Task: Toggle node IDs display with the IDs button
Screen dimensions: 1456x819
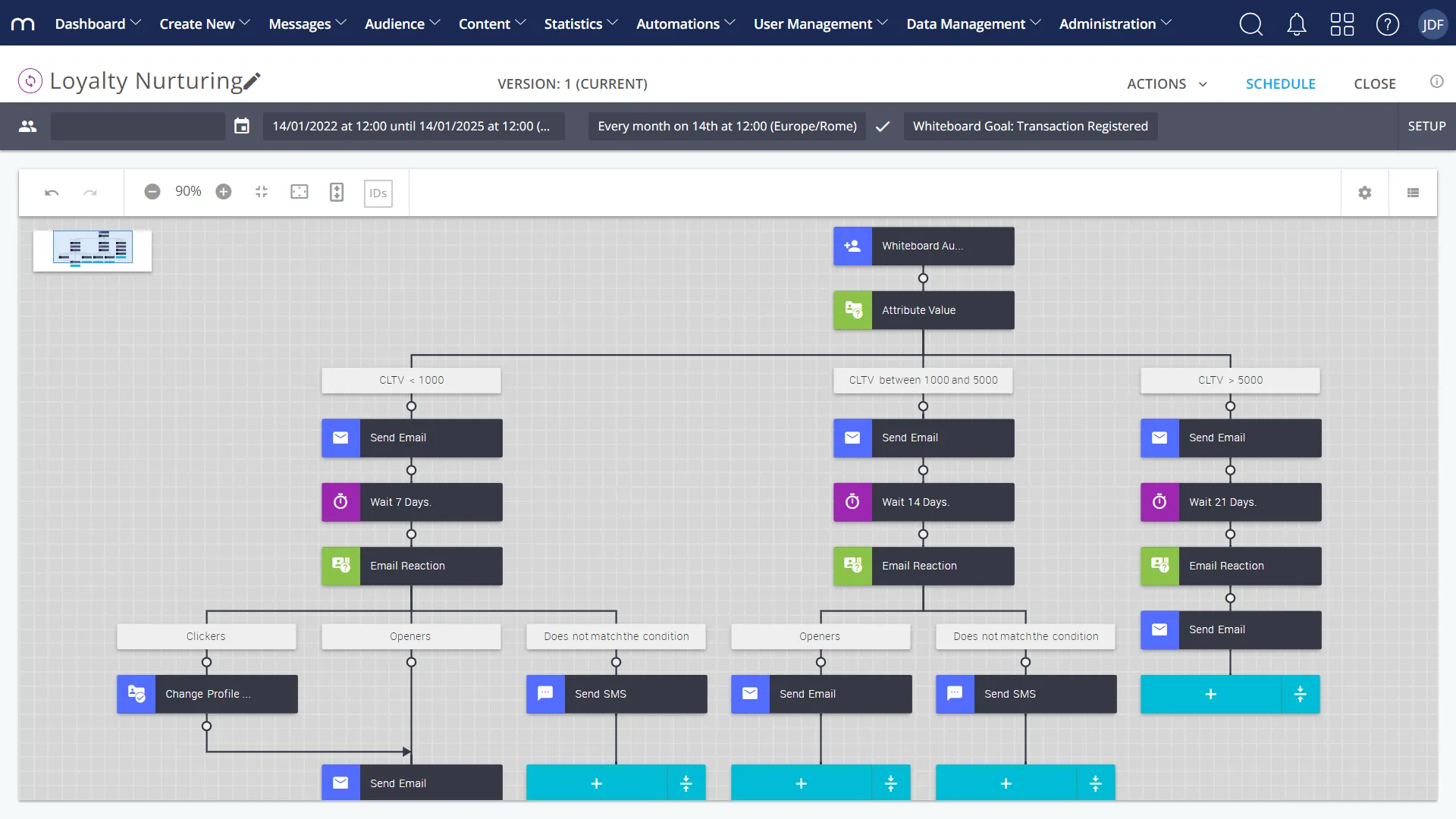Action: pos(378,193)
